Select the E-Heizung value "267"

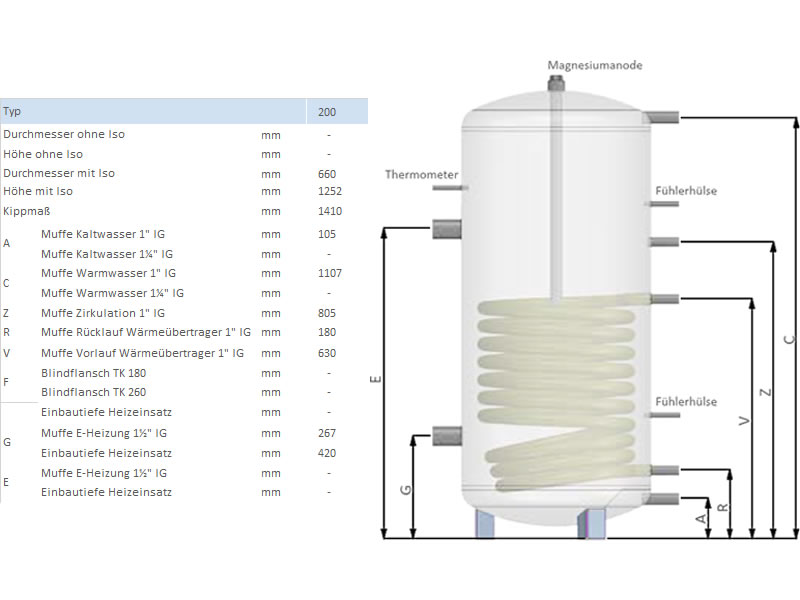tap(327, 433)
